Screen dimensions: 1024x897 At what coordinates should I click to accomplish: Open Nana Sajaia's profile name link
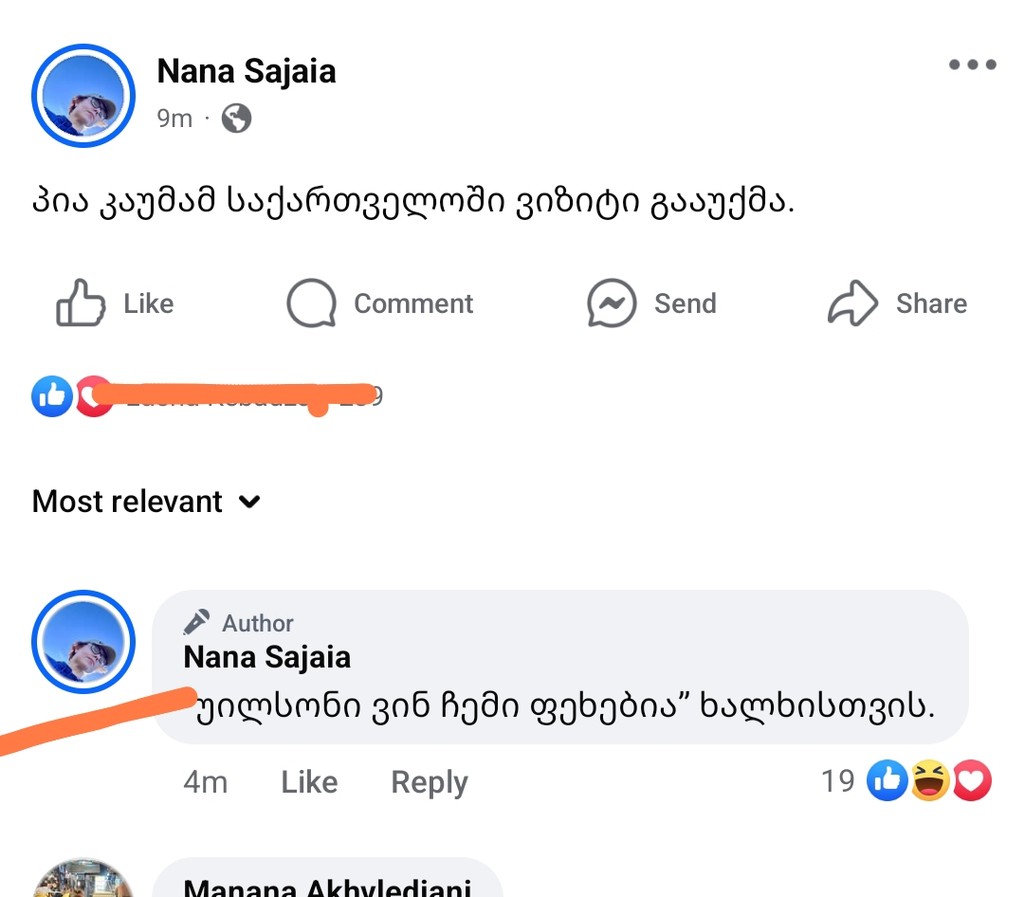click(x=245, y=71)
